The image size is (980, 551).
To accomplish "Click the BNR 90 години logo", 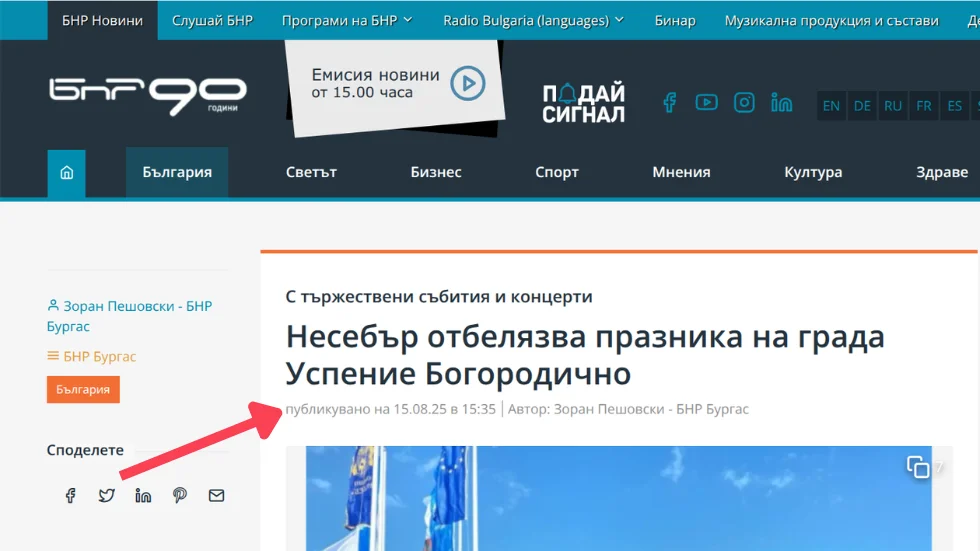I will (148, 97).
